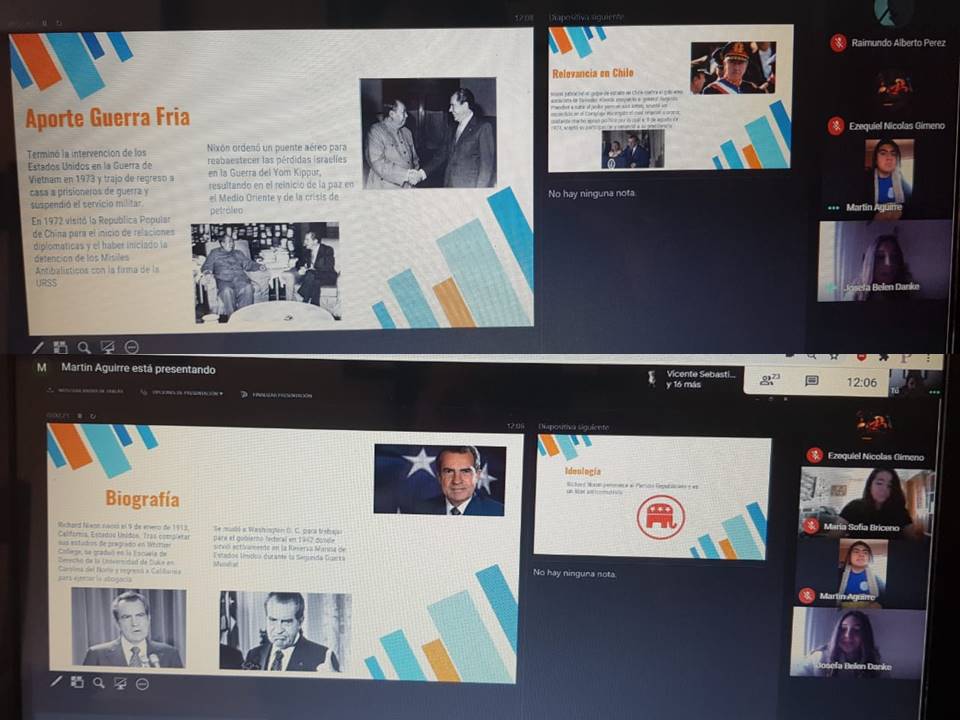Click muted mic icon beside Raimundo Alberto Perez
Image resolution: width=960 pixels, height=720 pixels.
838,42
